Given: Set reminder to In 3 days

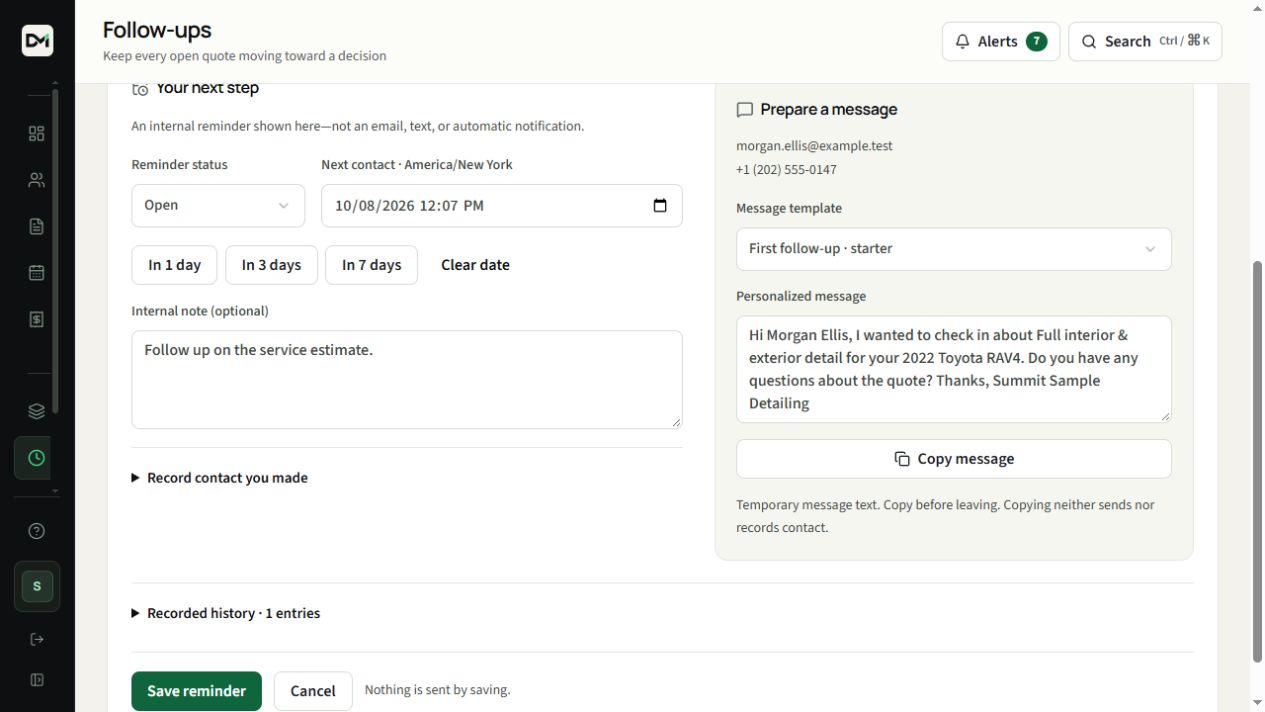Looking at the screenshot, I should pos(271,265).
